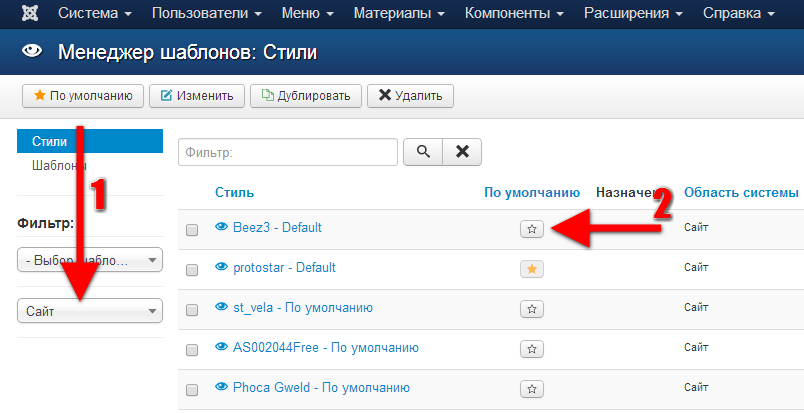Viewport: 804px width, 413px height.
Task: Check the Beez3 - Default checkbox
Action: click(x=192, y=230)
